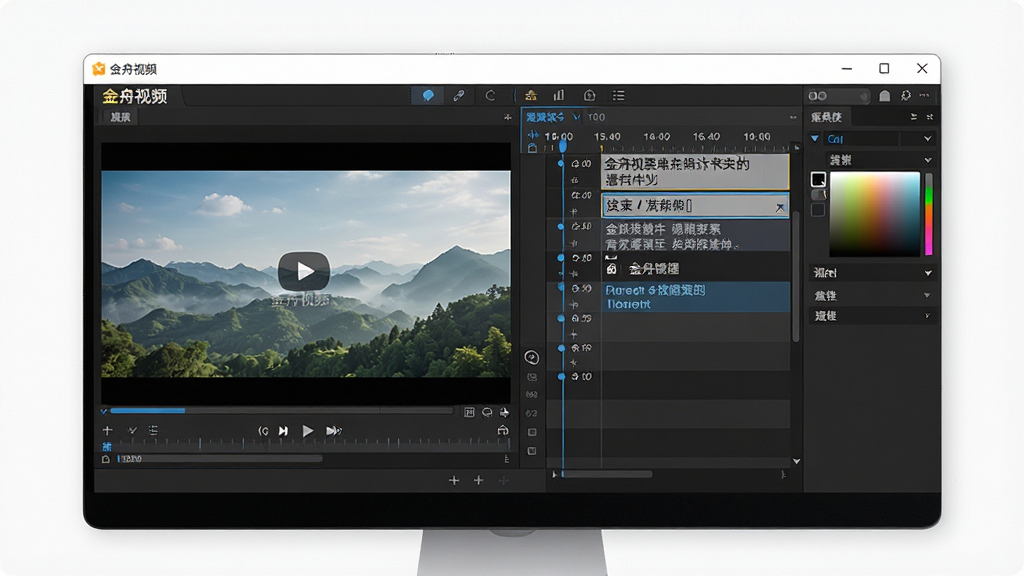
Task: Open the chevron dropdown beside blue timeline tab
Action: click(576, 117)
